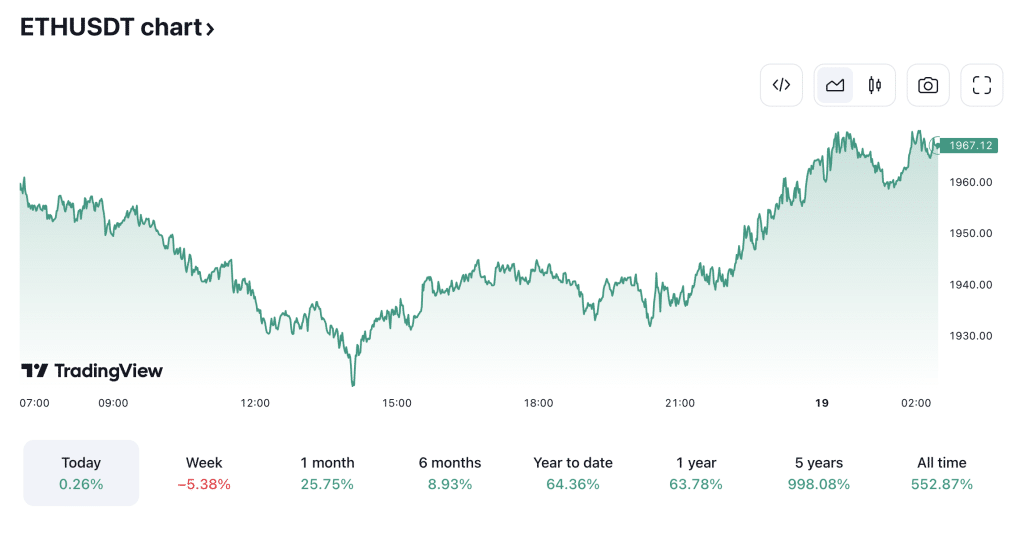Click the 15:00 time axis label

(x=397, y=403)
